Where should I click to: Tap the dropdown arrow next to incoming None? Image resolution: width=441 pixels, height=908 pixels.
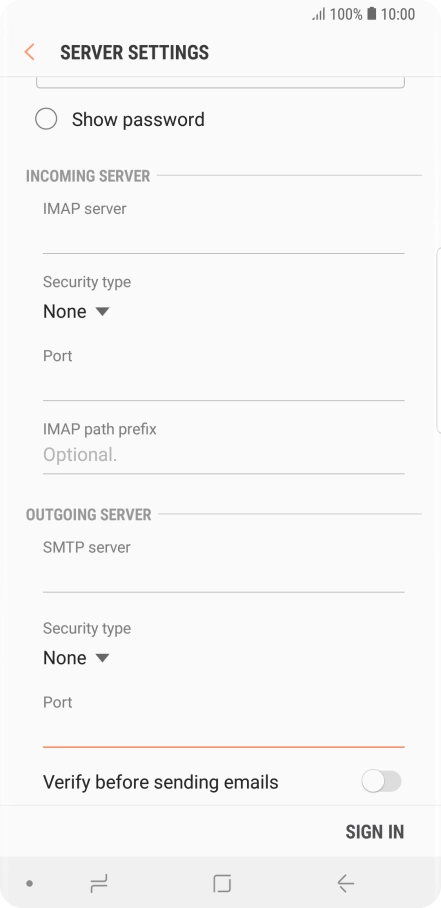102,312
